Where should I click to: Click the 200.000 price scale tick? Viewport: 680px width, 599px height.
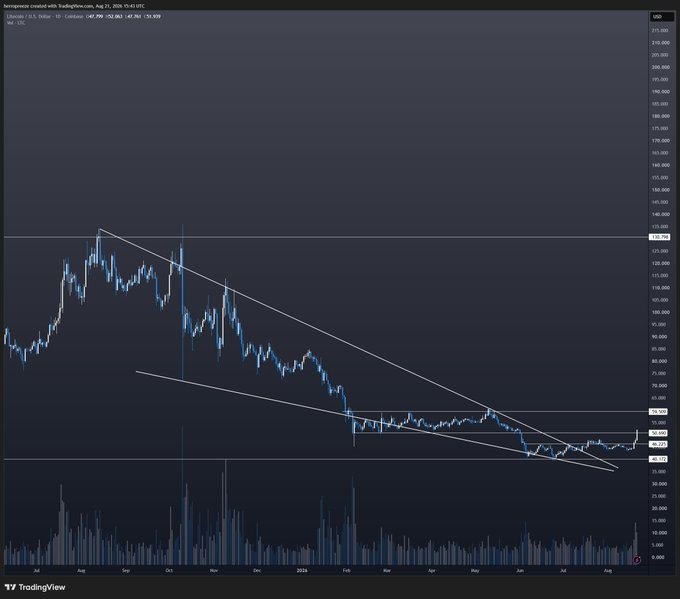pos(660,67)
